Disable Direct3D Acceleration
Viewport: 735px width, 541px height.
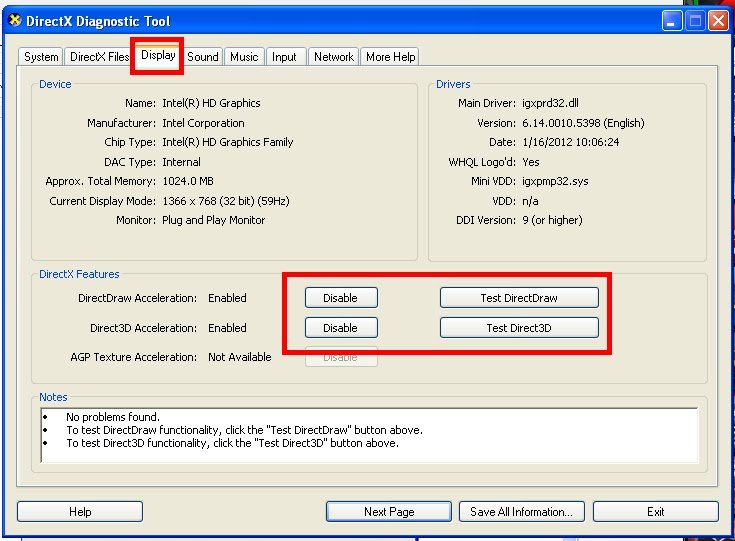[x=341, y=328]
